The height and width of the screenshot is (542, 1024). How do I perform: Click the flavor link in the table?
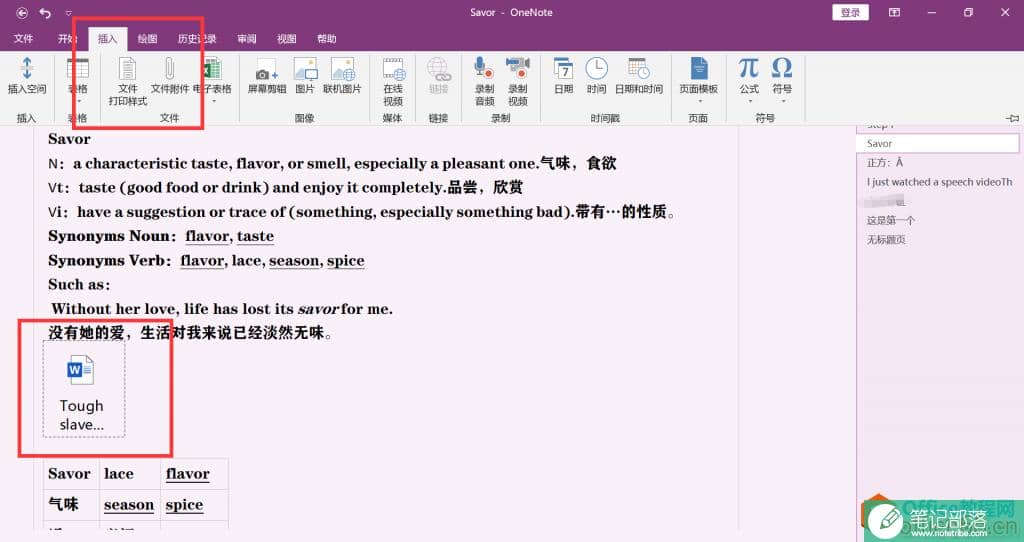coord(187,474)
